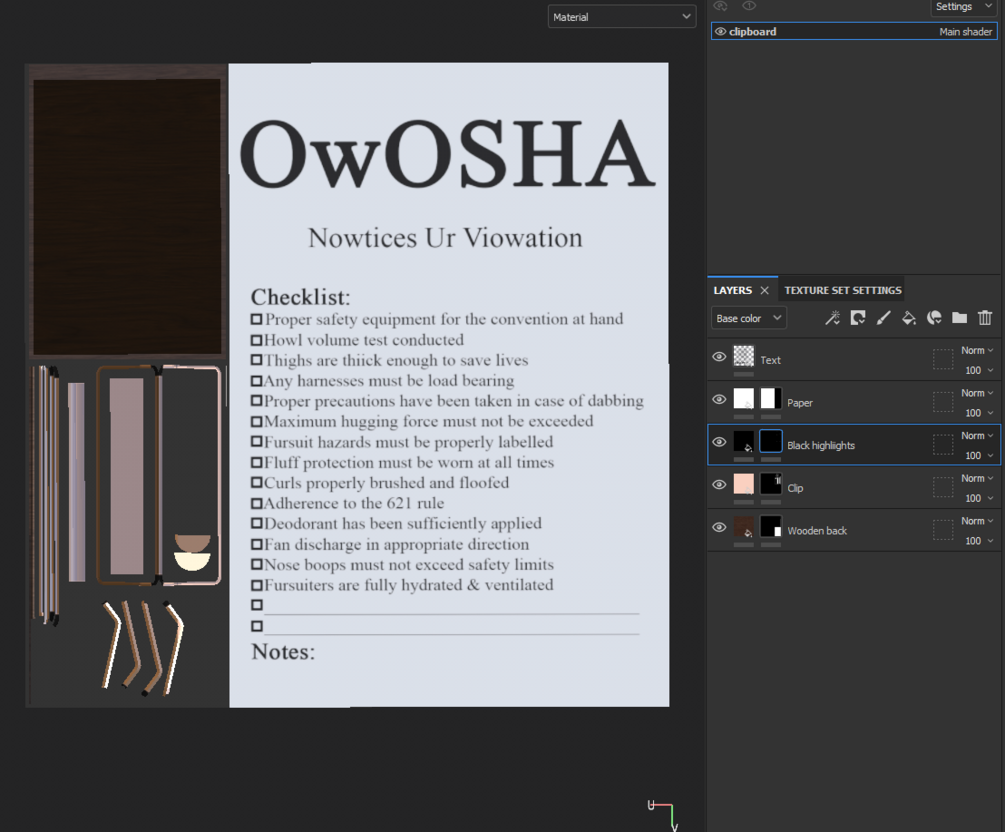Click the UV axis gizmo in viewport
Image resolution: width=1005 pixels, height=832 pixels.
point(662,814)
